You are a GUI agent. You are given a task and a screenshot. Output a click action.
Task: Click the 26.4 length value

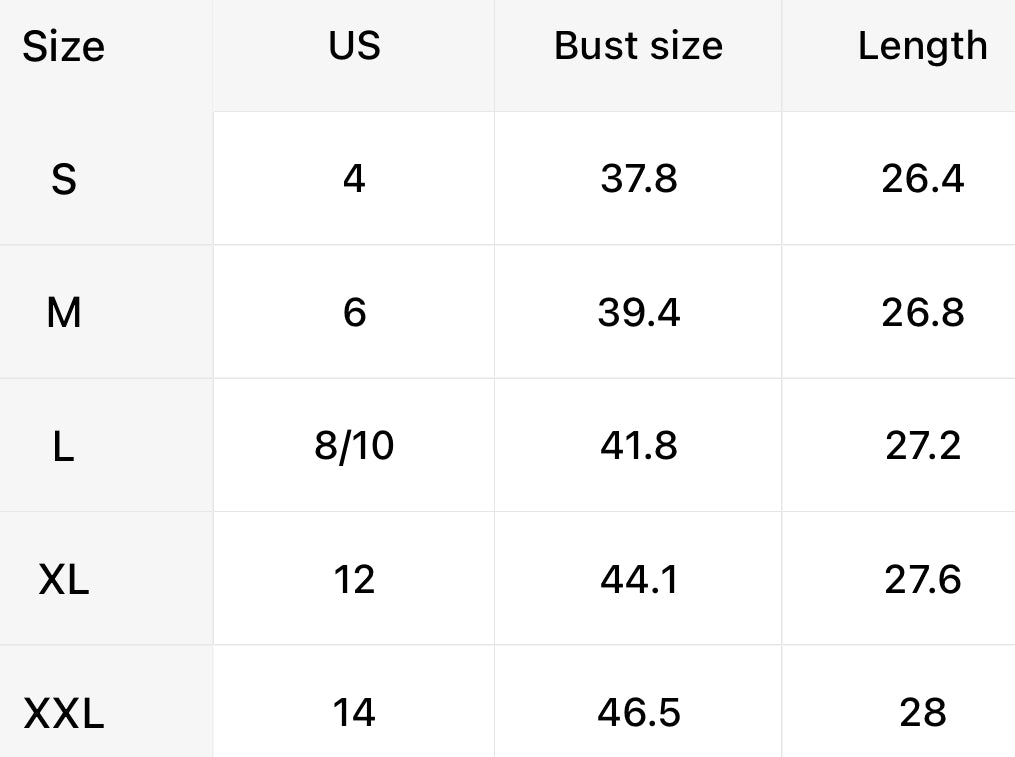[922, 180]
